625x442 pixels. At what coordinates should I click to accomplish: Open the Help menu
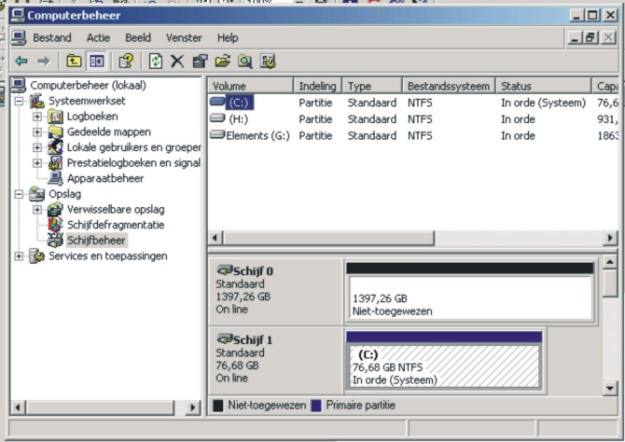pos(228,38)
